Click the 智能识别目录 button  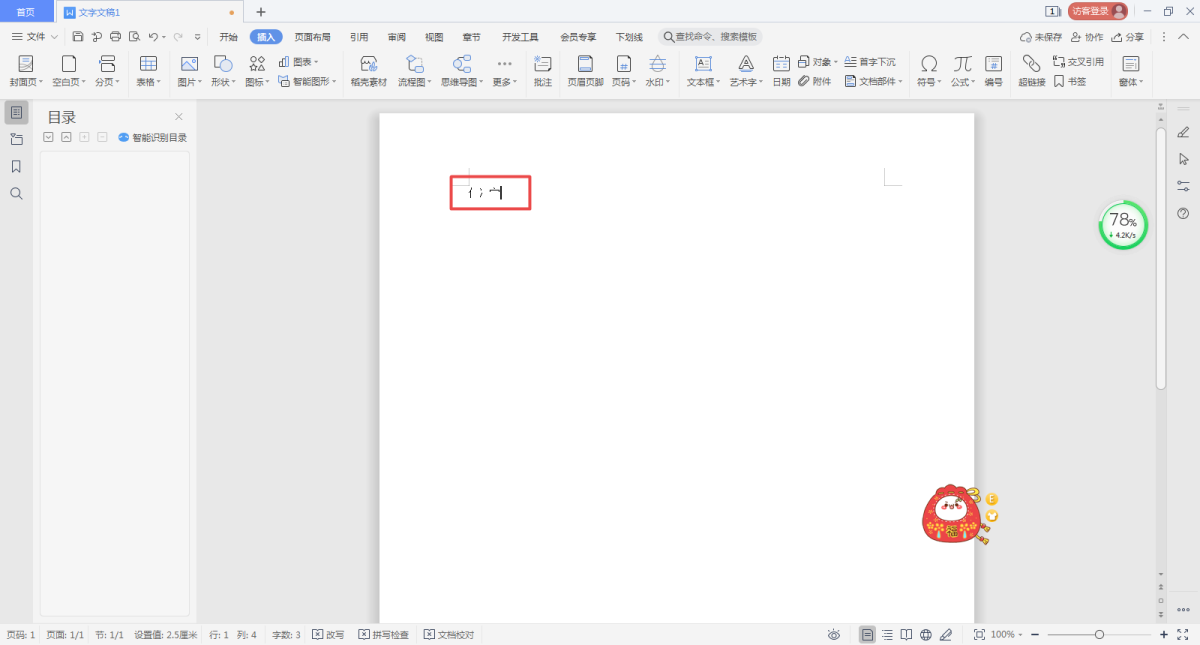point(153,137)
